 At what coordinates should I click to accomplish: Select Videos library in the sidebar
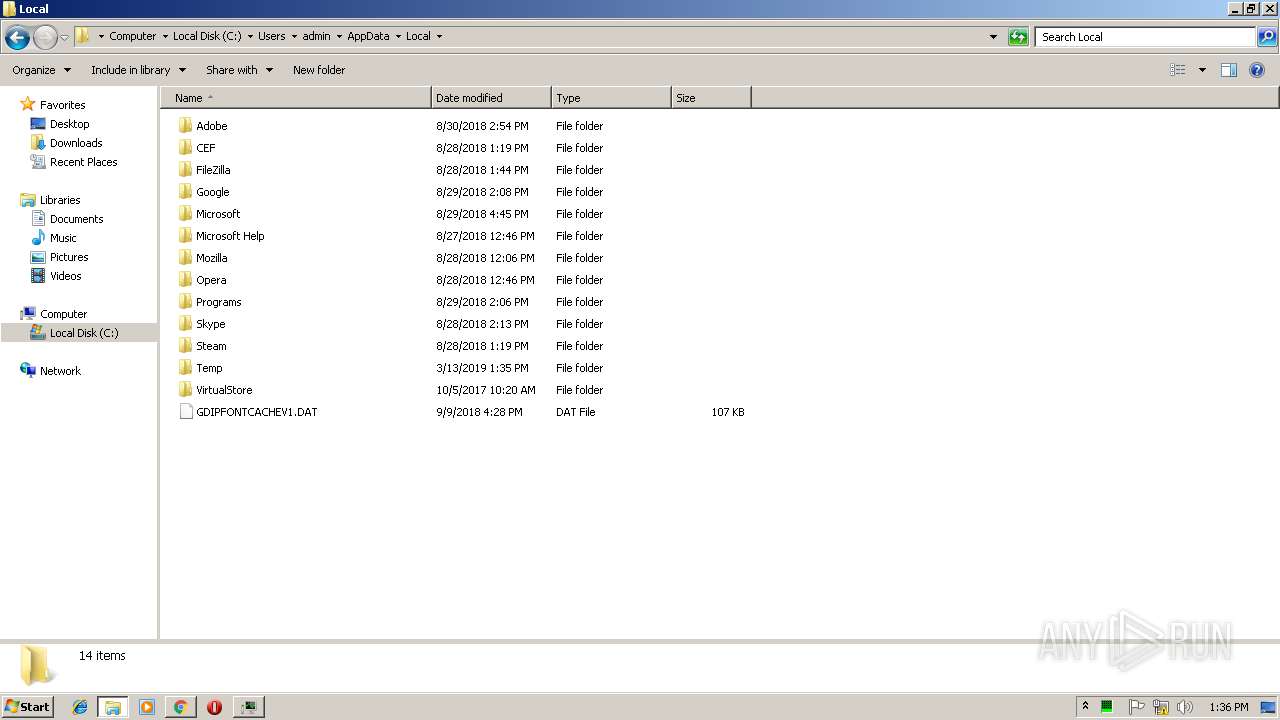pos(65,276)
